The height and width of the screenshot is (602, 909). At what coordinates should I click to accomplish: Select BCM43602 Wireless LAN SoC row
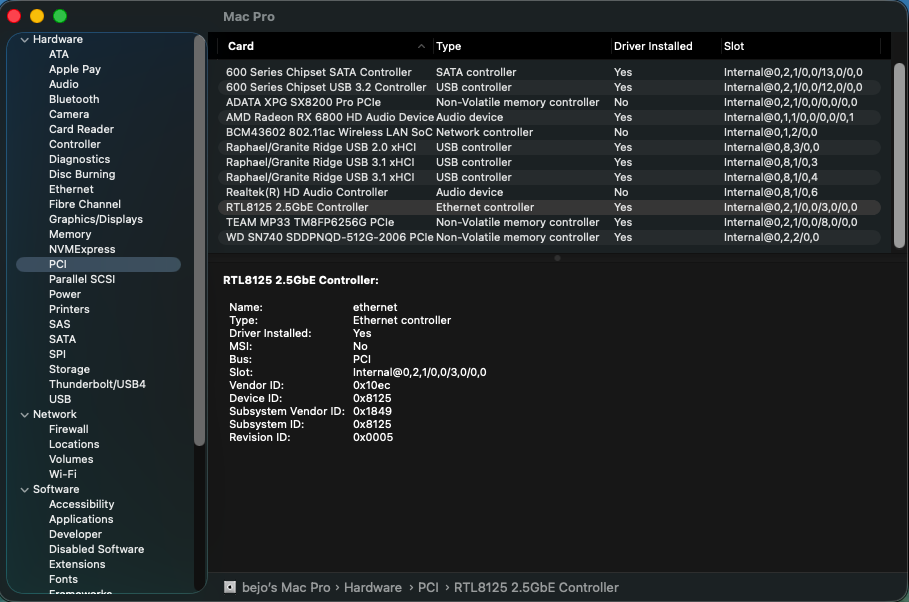[550, 133]
